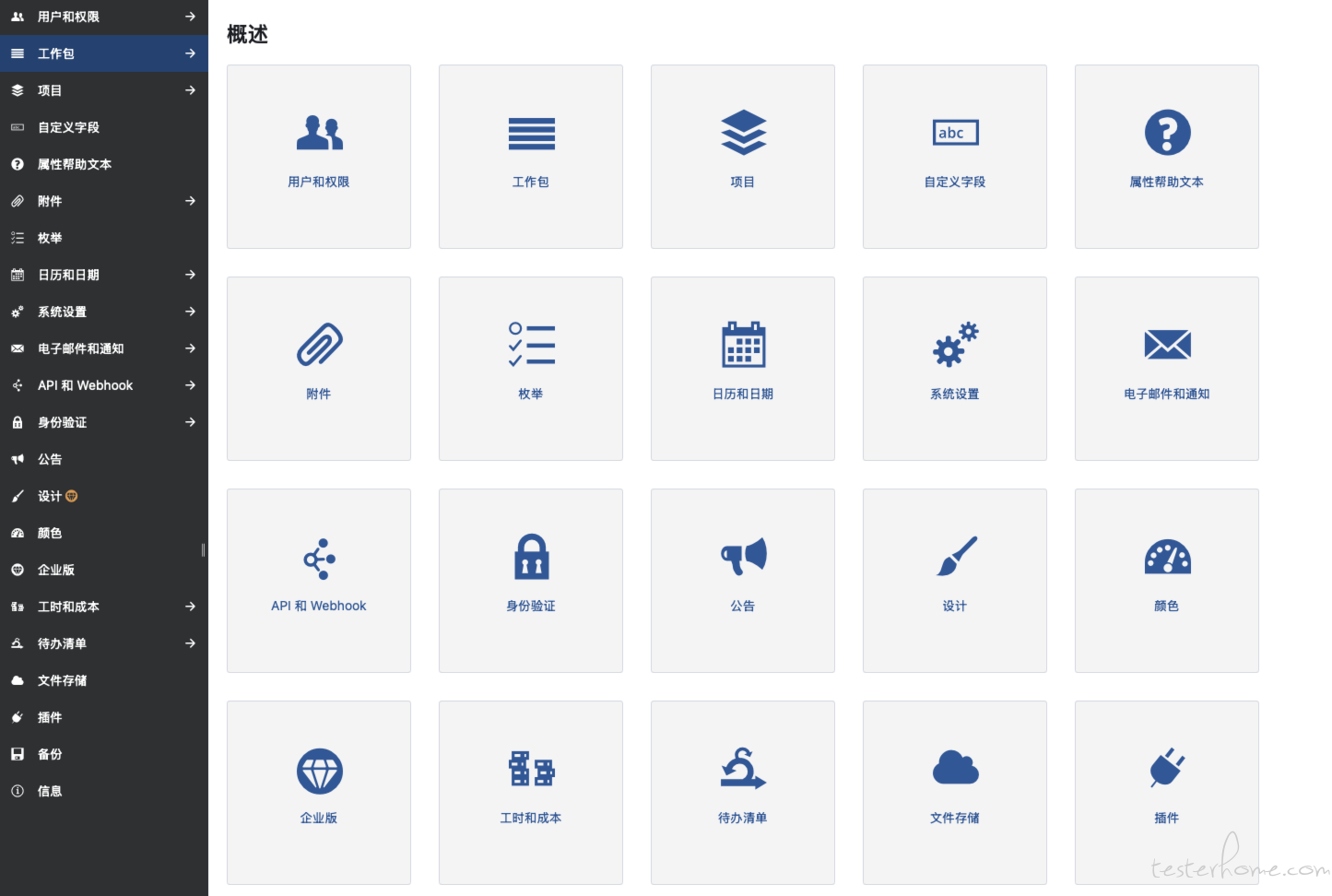This screenshot has width=1332, height=896.
Task: Expand 工时和成本 submenu arrow in sidebar
Action: tap(190, 607)
